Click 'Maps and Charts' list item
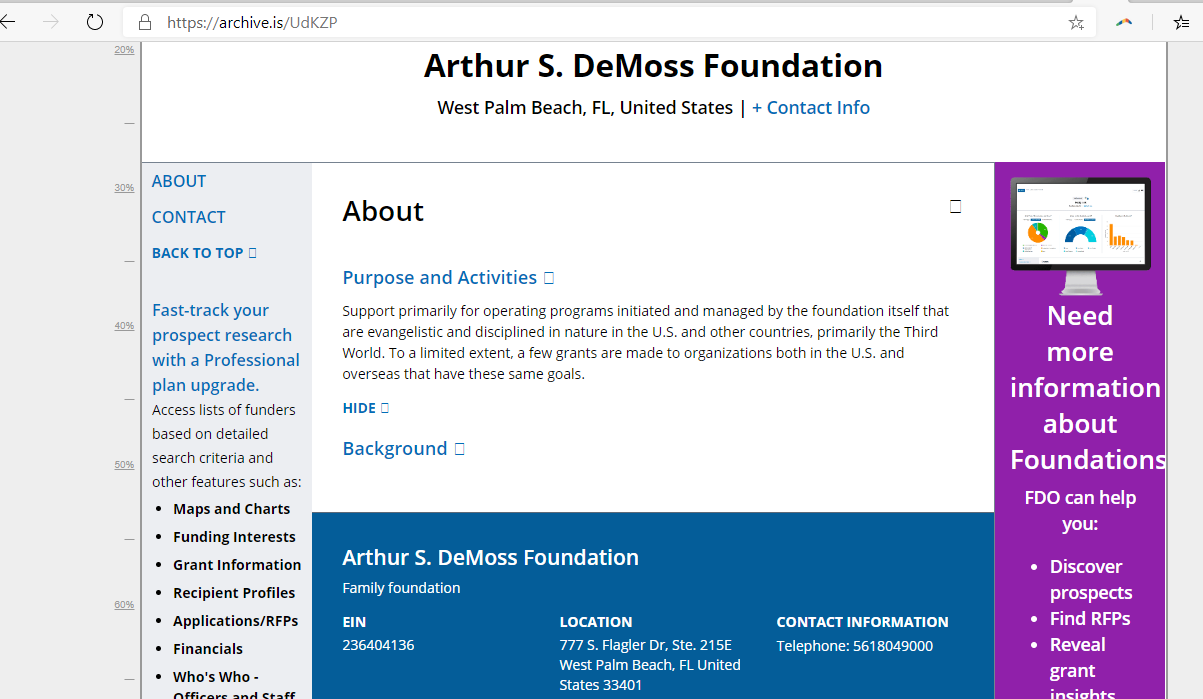This screenshot has height=699, width=1203. click(231, 509)
